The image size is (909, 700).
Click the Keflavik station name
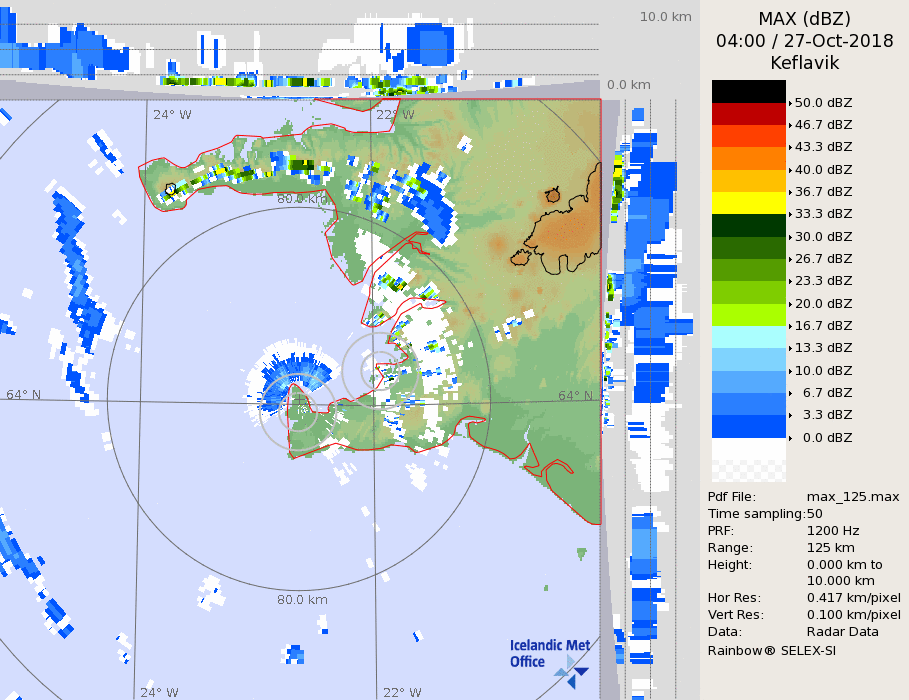tap(804, 63)
